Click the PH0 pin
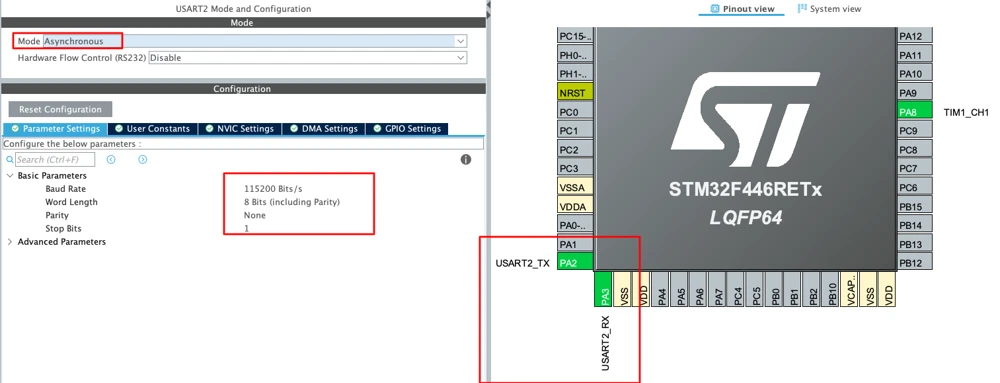Viewport: 1000px width, 383px height. click(575, 55)
